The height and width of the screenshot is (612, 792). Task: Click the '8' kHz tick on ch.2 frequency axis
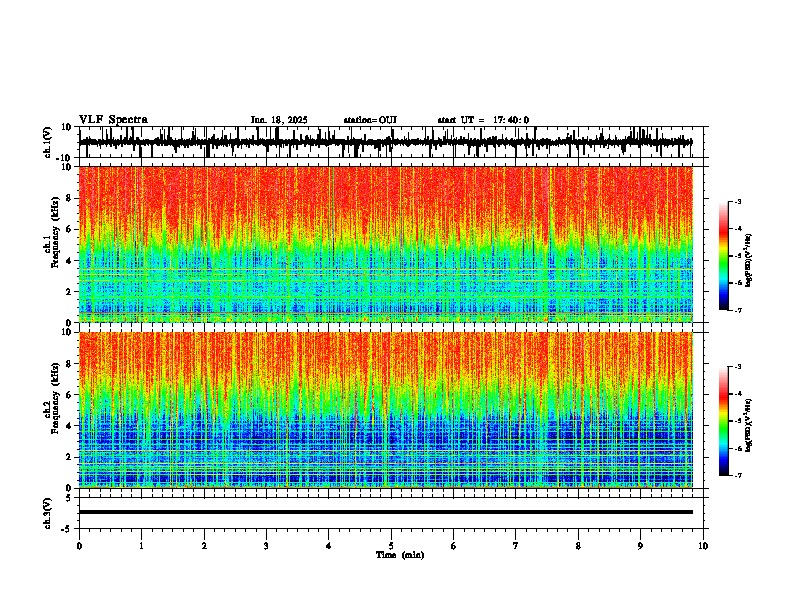[x=70, y=364]
